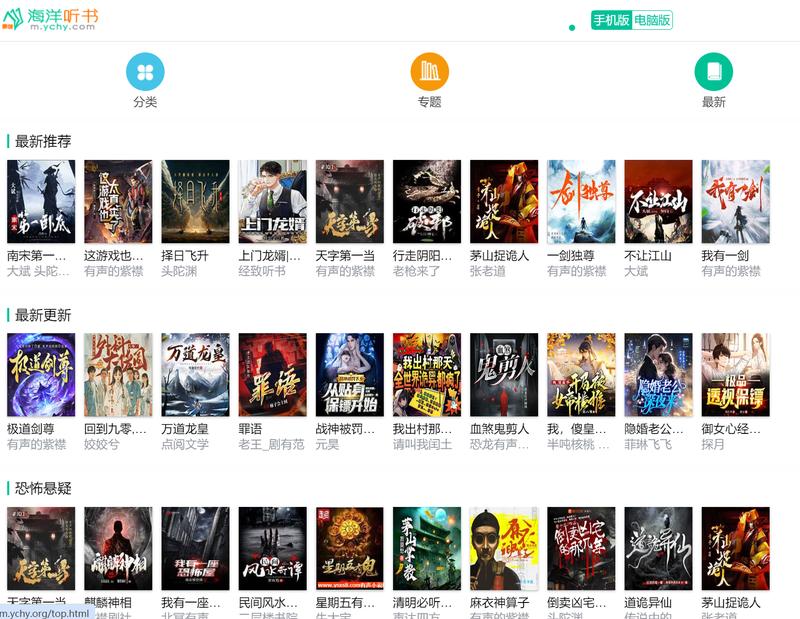This screenshot has width=800, height=619.
Task: Open the 最新 latest icon
Action: tap(714, 71)
